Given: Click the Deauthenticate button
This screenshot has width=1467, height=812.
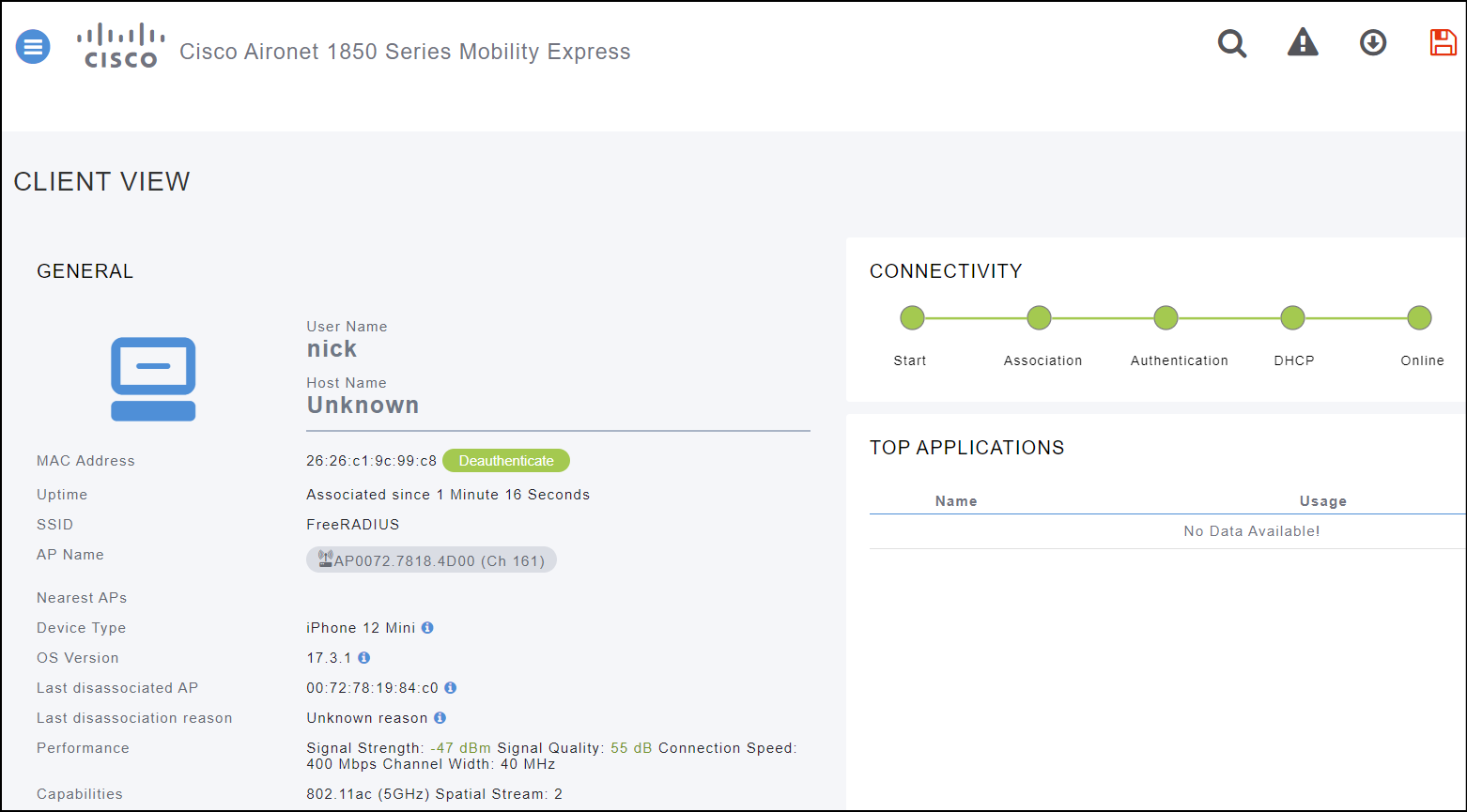Looking at the screenshot, I should click(506, 461).
